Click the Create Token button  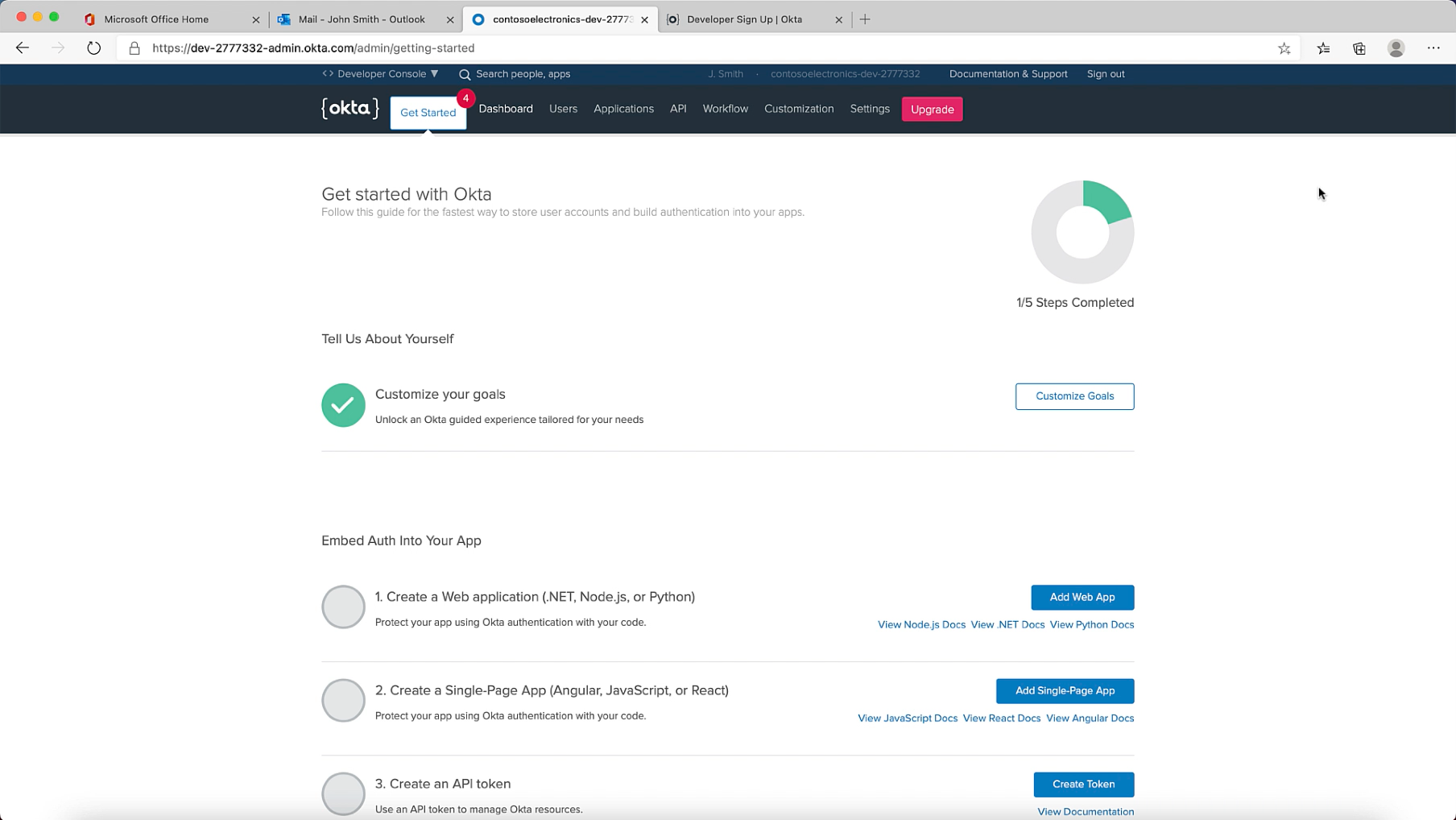coord(1084,785)
